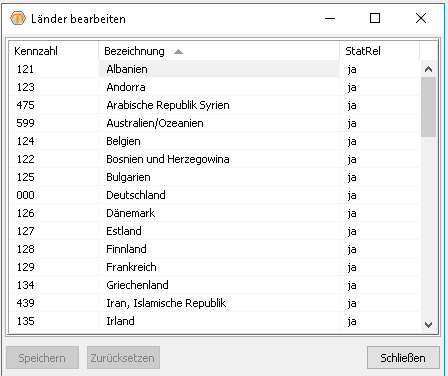Click the StatRel value for Irland
The image size is (448, 376).
pyautogui.click(x=352, y=322)
